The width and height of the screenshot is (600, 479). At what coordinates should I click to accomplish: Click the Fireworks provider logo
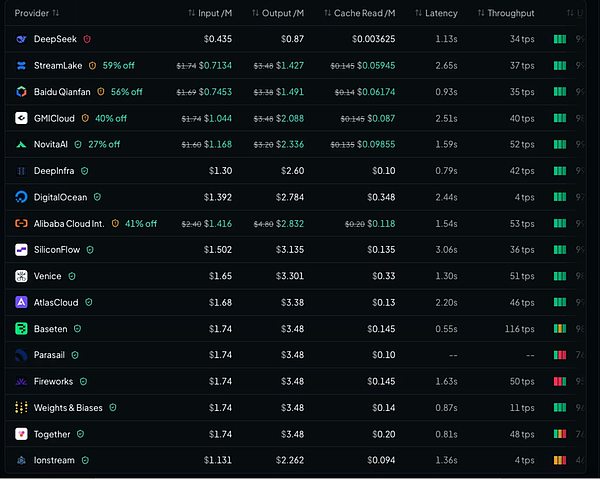click(x=21, y=381)
